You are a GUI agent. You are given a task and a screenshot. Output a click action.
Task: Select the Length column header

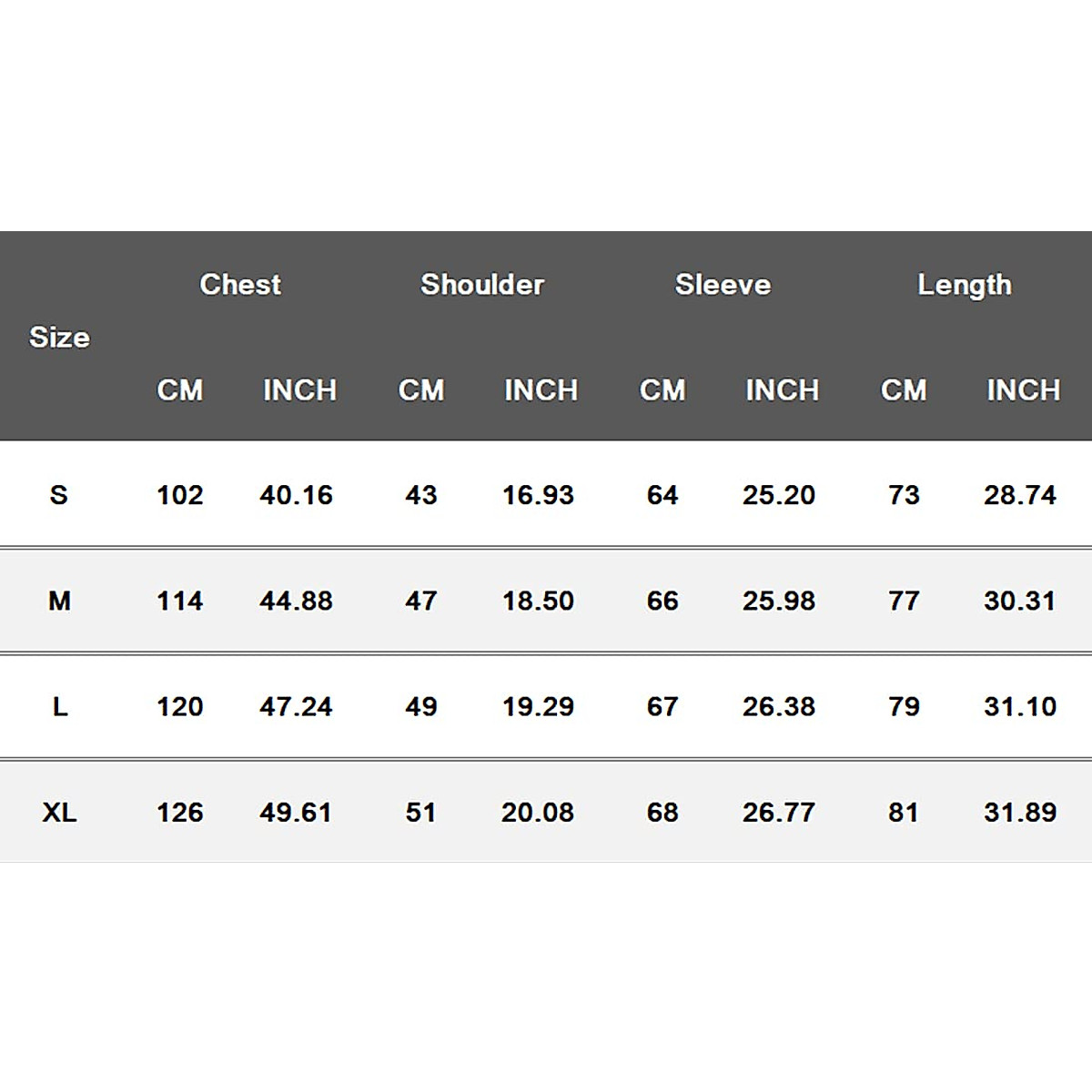click(x=965, y=285)
